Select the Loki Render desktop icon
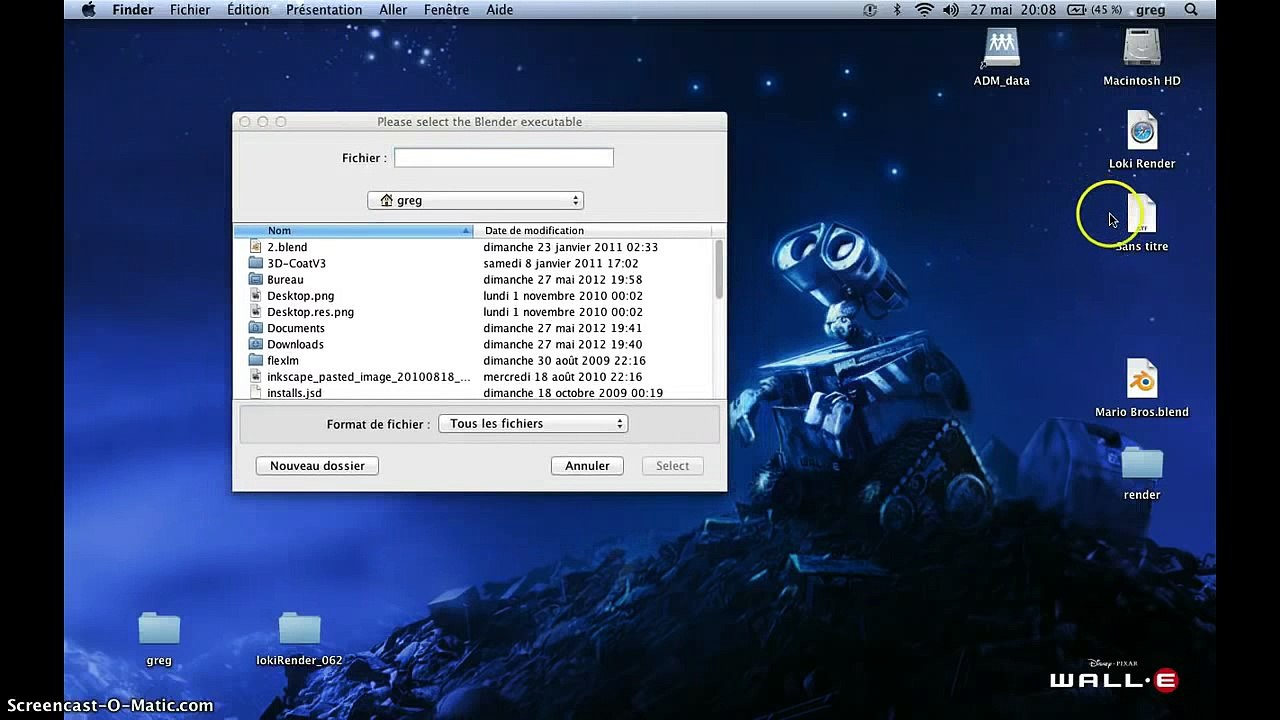The width and height of the screenshot is (1280, 720). pos(1141,133)
